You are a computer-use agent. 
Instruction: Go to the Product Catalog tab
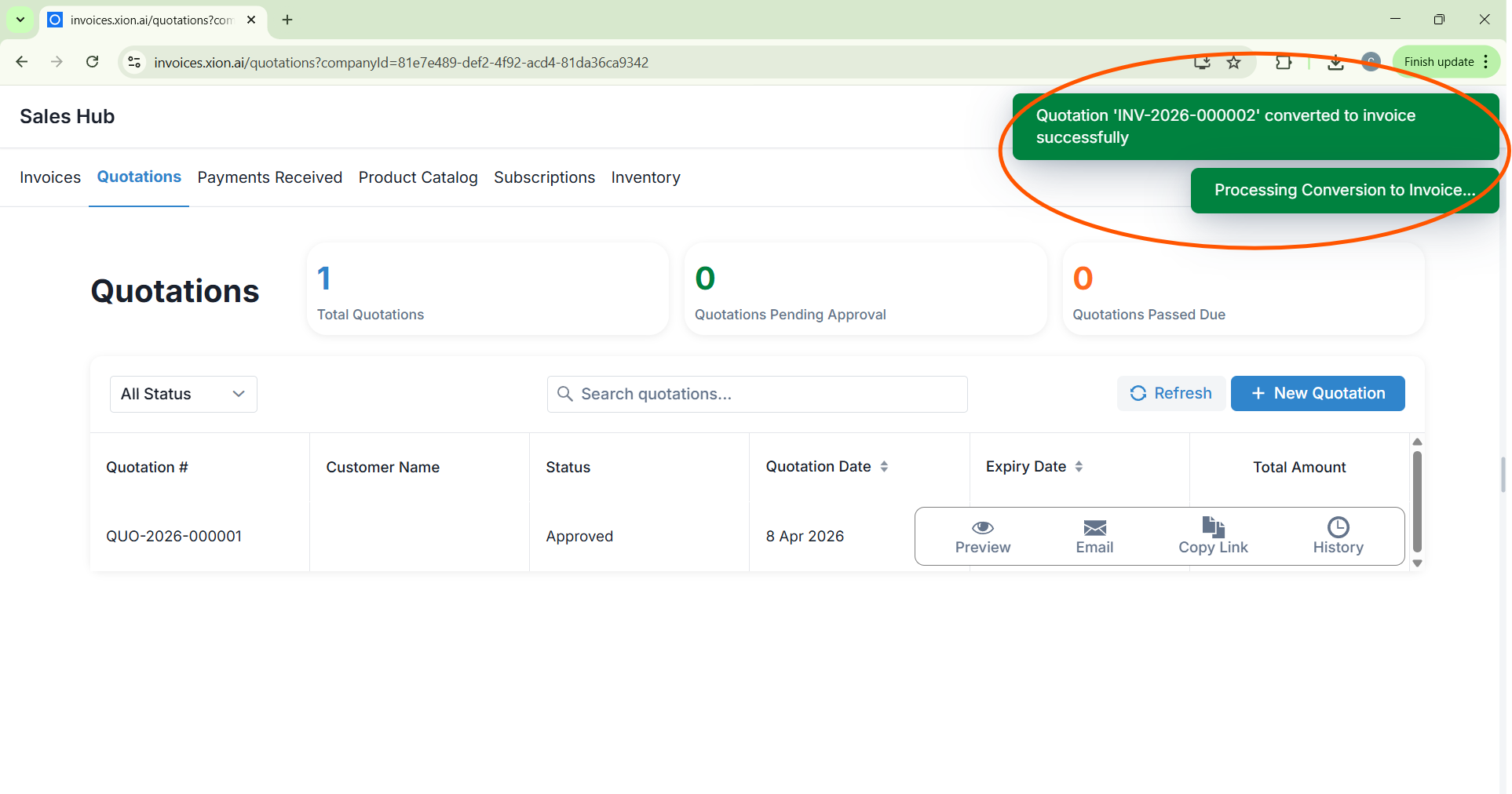coord(418,177)
